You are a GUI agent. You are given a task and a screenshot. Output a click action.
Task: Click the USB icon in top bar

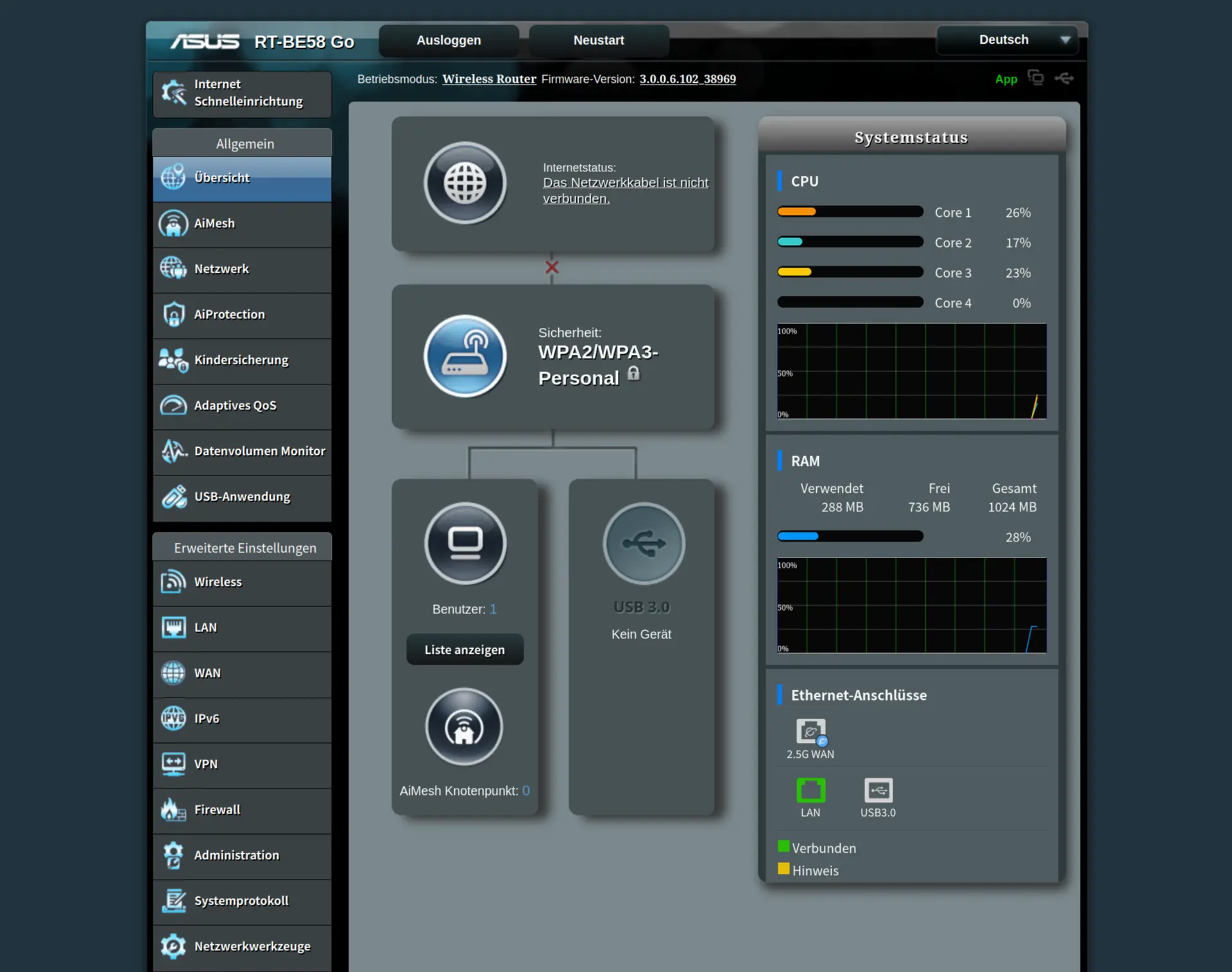click(x=1064, y=78)
